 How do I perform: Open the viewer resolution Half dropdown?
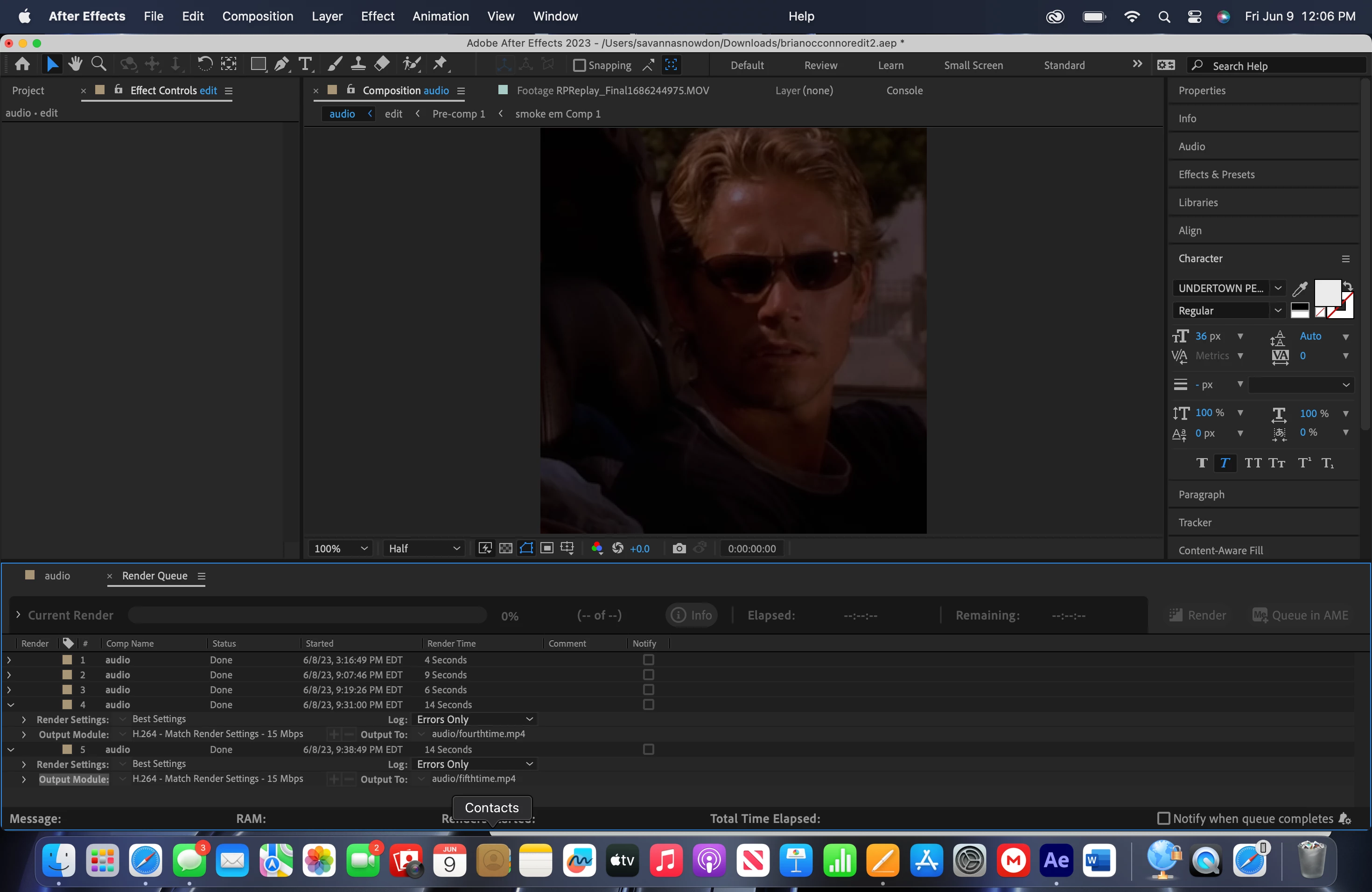click(x=424, y=548)
